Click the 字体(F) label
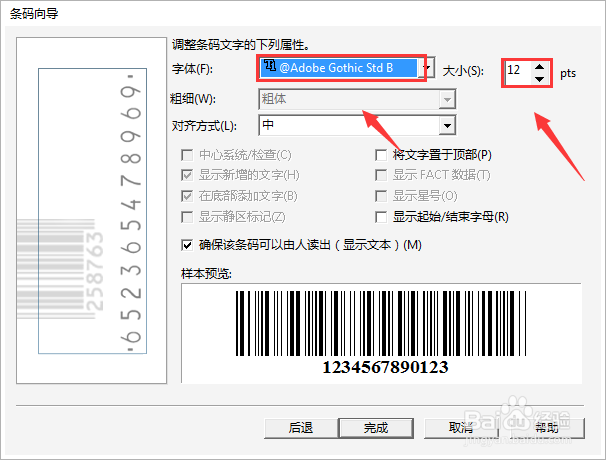Image resolution: width=606 pixels, height=460 pixels. (x=192, y=69)
